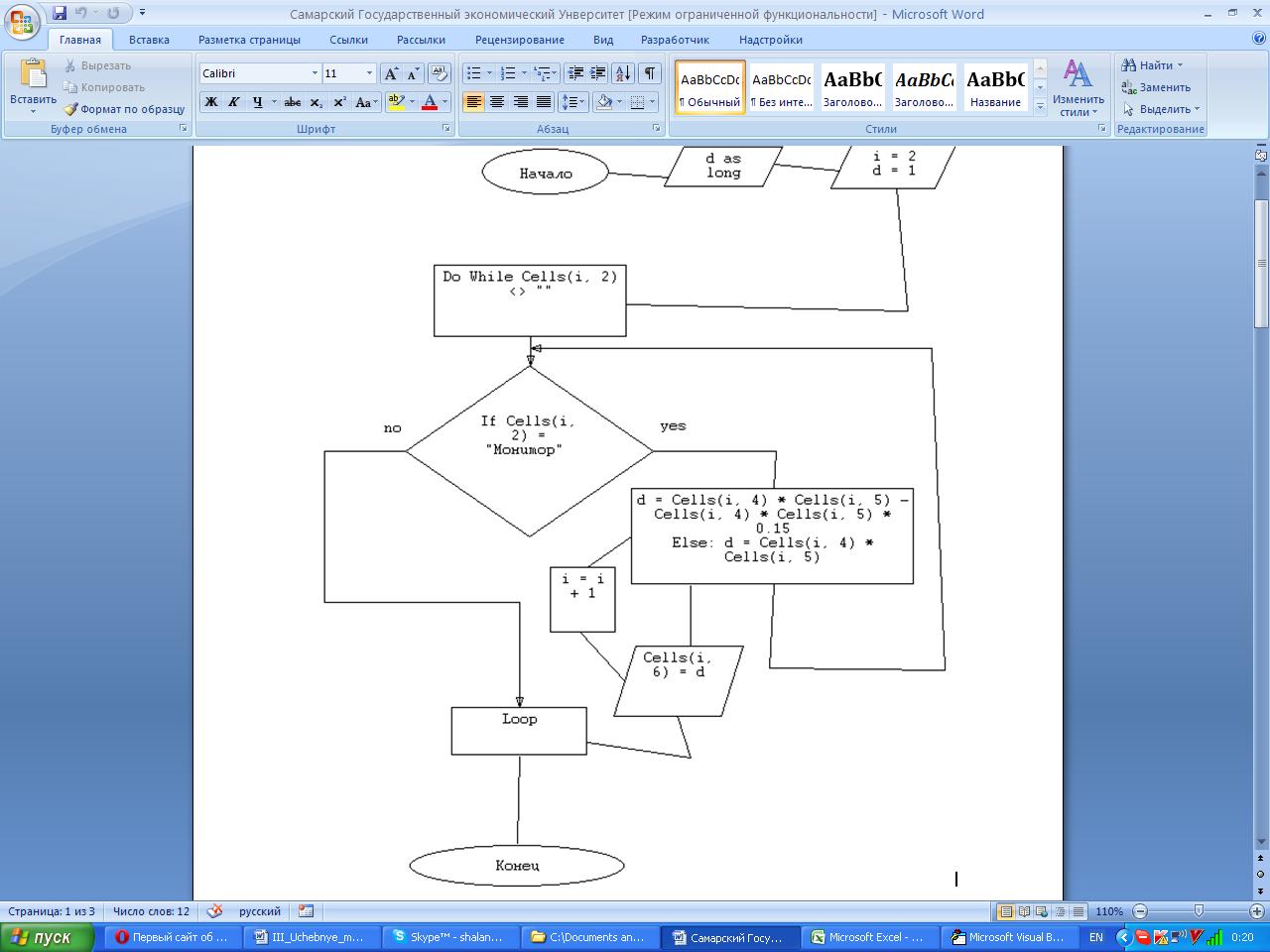Open the font size dropdown showing 11
The width and height of the screenshot is (1270, 952).
coord(369,73)
